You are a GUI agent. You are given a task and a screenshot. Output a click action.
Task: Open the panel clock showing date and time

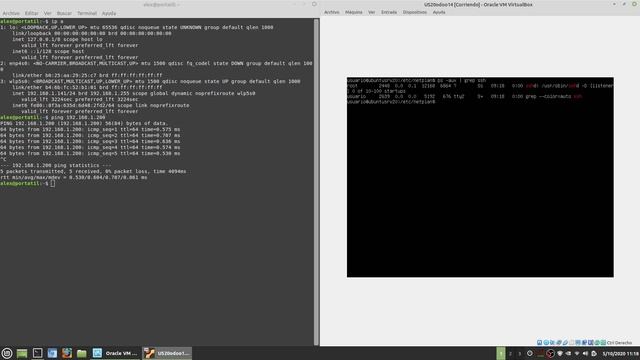pyautogui.click(x=620, y=353)
